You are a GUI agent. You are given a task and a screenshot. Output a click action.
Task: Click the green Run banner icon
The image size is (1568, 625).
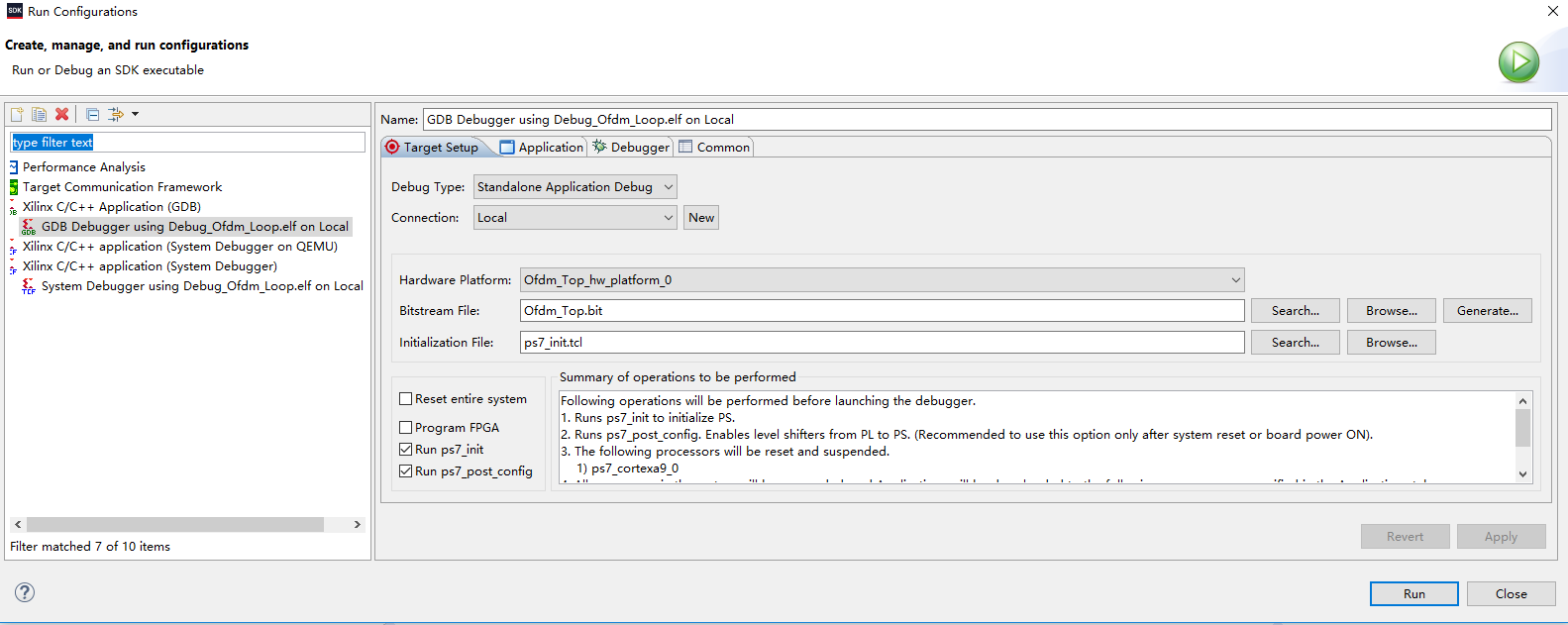pos(1518,62)
